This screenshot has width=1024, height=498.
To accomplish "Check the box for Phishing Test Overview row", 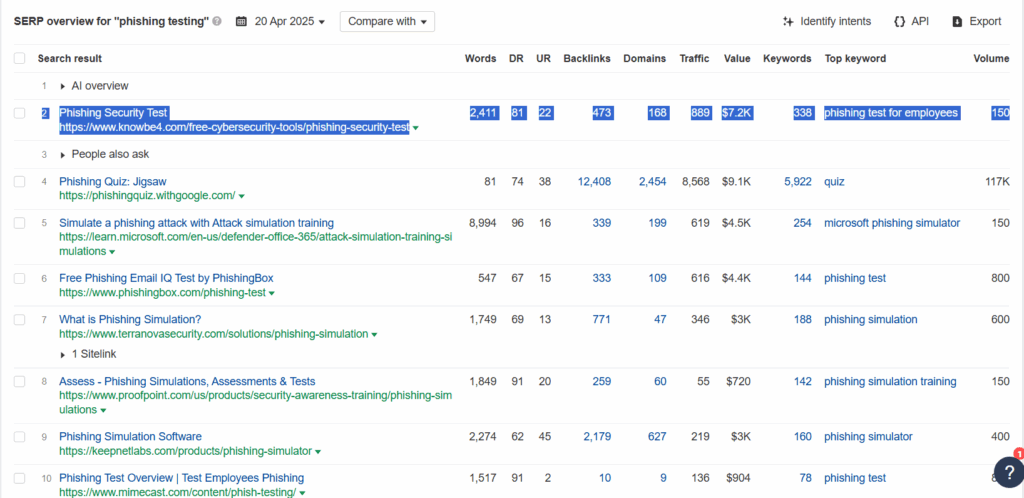I will tap(20, 478).
